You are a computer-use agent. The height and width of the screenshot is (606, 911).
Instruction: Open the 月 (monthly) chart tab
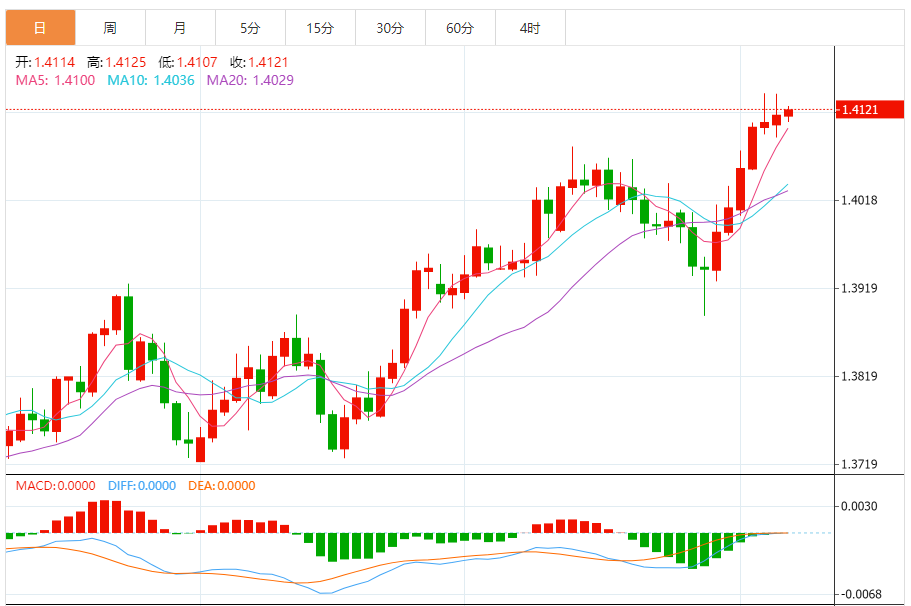pos(180,28)
